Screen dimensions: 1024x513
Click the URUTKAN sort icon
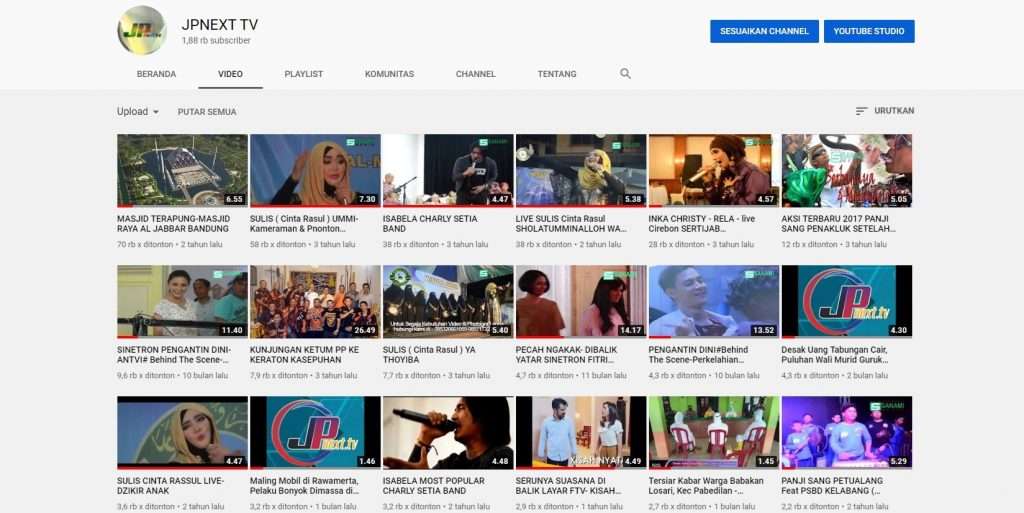(x=861, y=111)
